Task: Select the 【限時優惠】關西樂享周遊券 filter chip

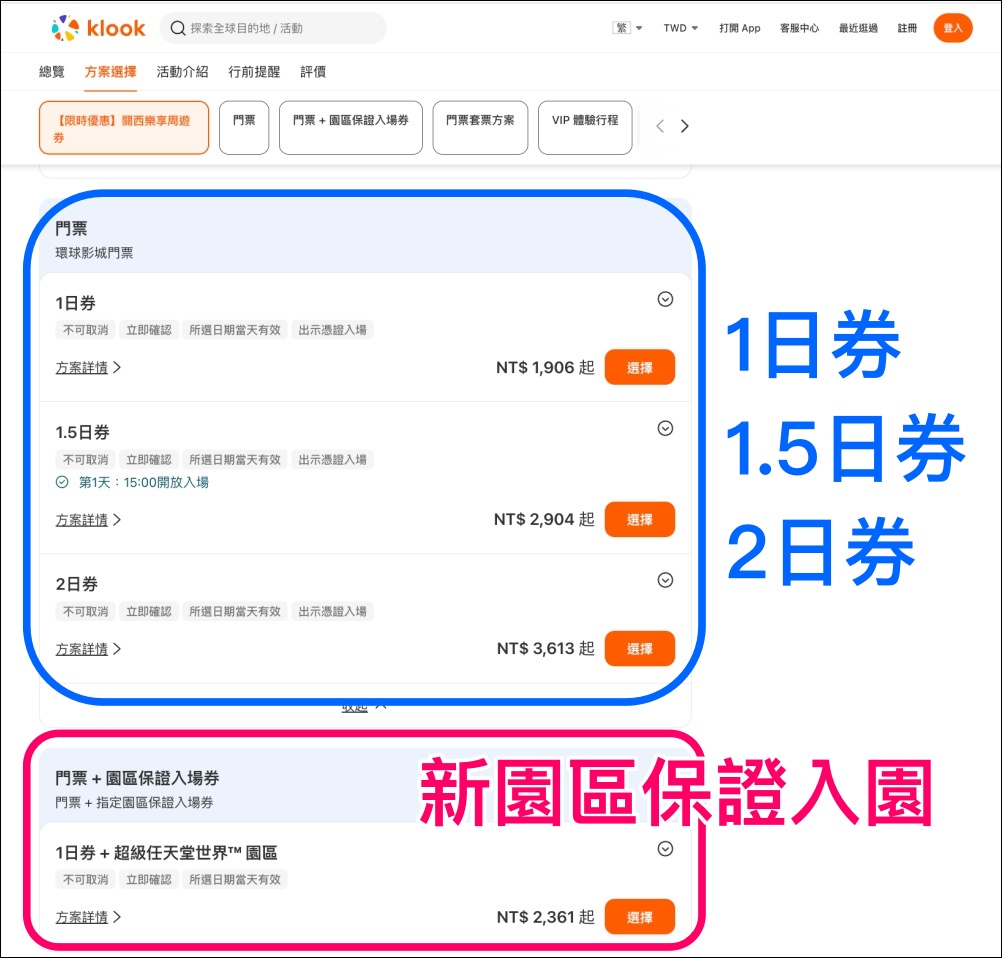Action: 124,128
